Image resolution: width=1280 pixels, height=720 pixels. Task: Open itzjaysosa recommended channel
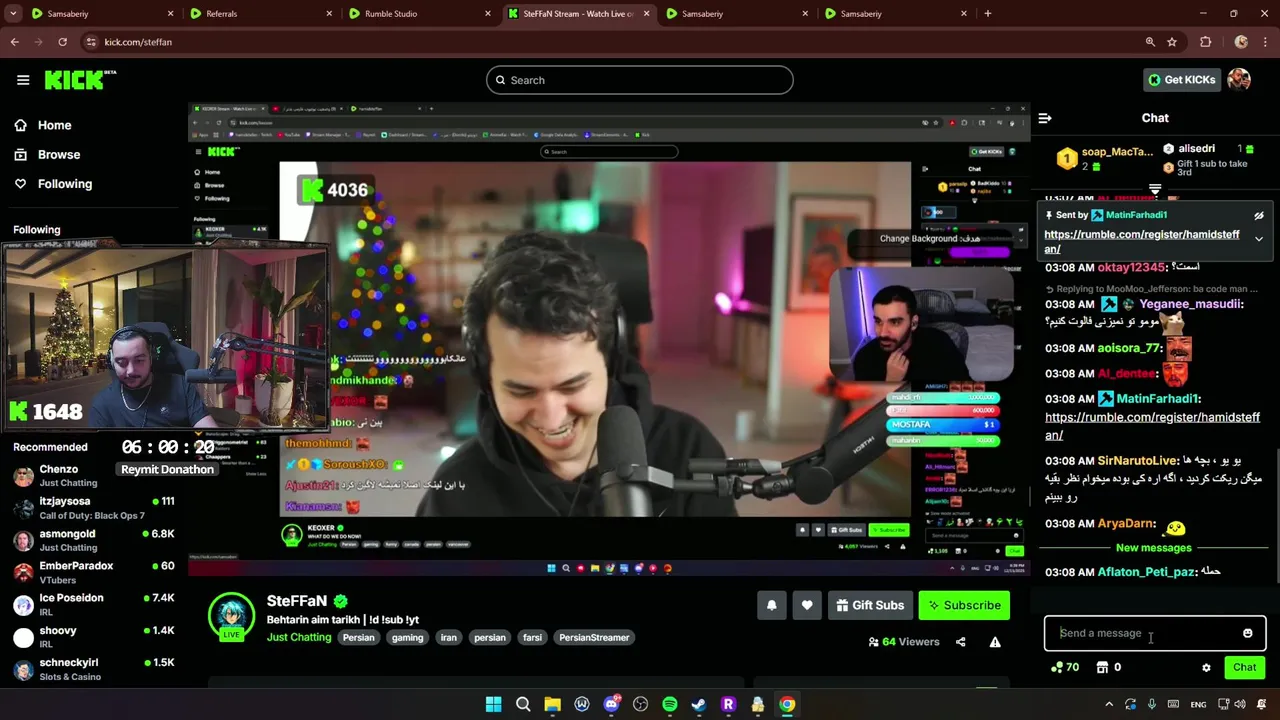pyautogui.click(x=94, y=508)
